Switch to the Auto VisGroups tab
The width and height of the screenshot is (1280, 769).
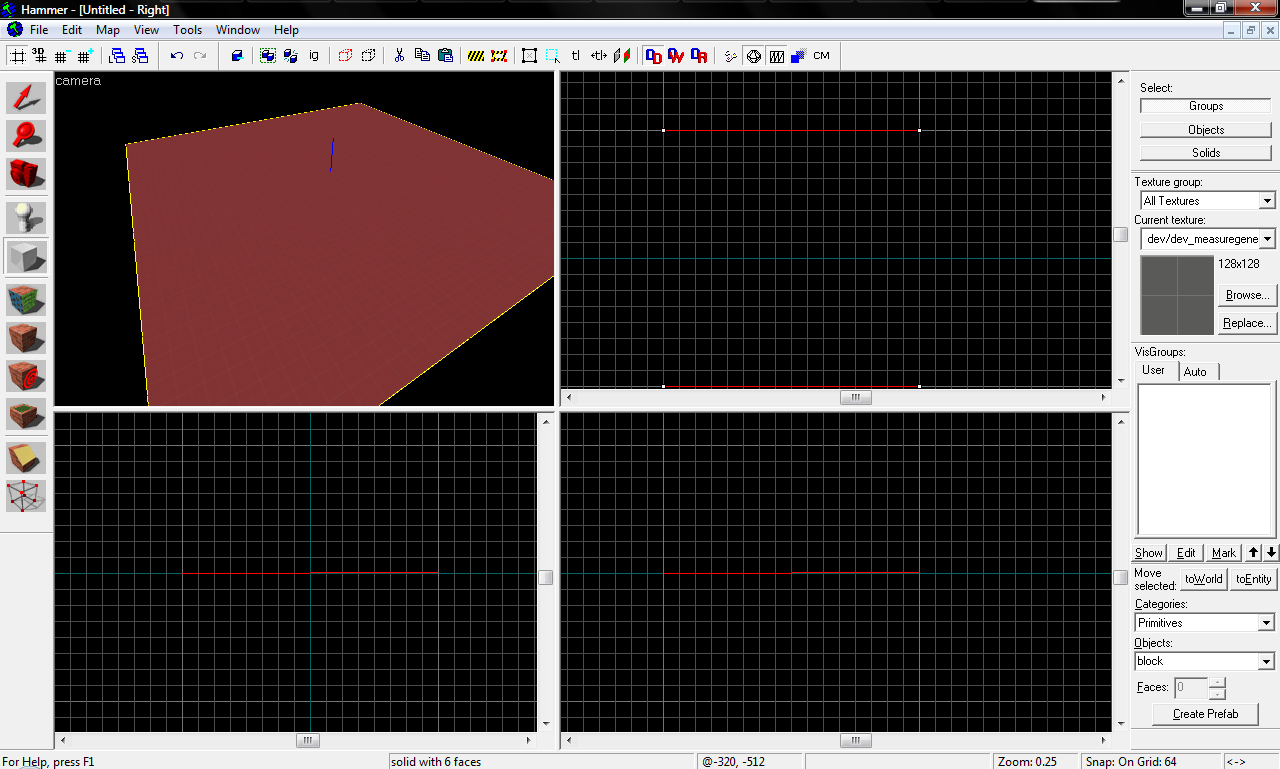coord(1195,372)
